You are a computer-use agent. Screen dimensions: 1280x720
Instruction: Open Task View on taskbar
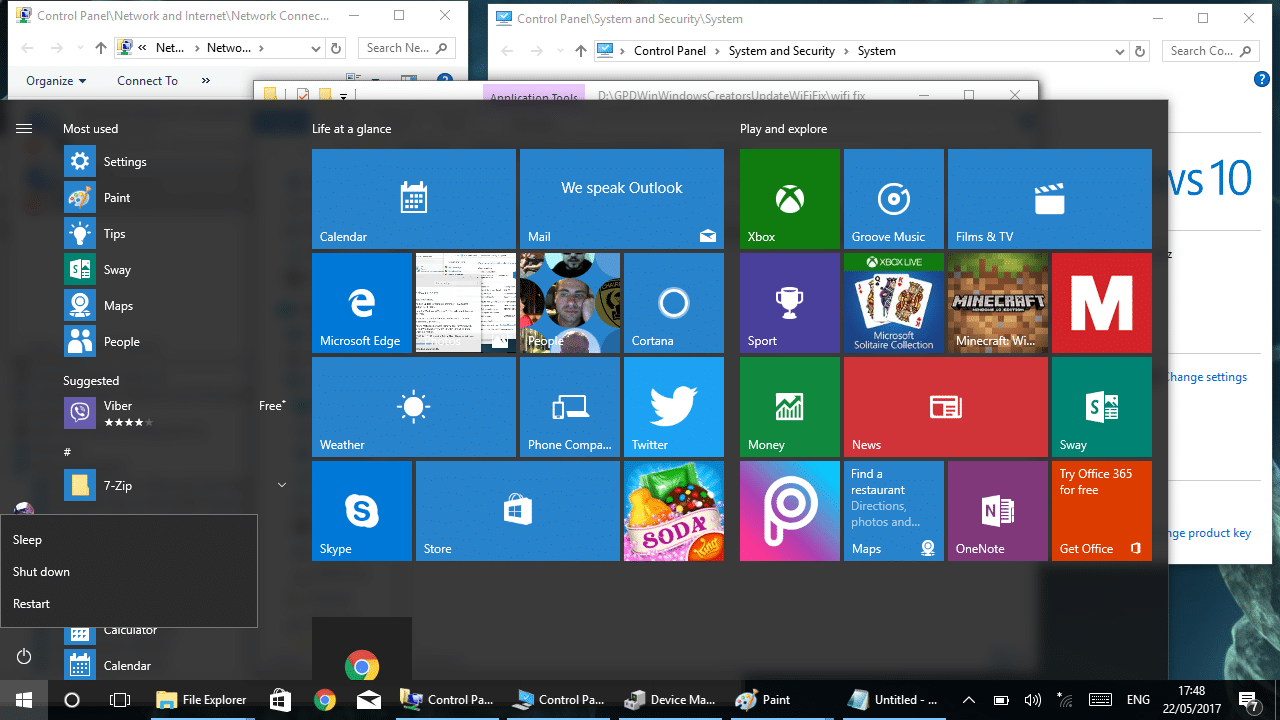point(120,700)
